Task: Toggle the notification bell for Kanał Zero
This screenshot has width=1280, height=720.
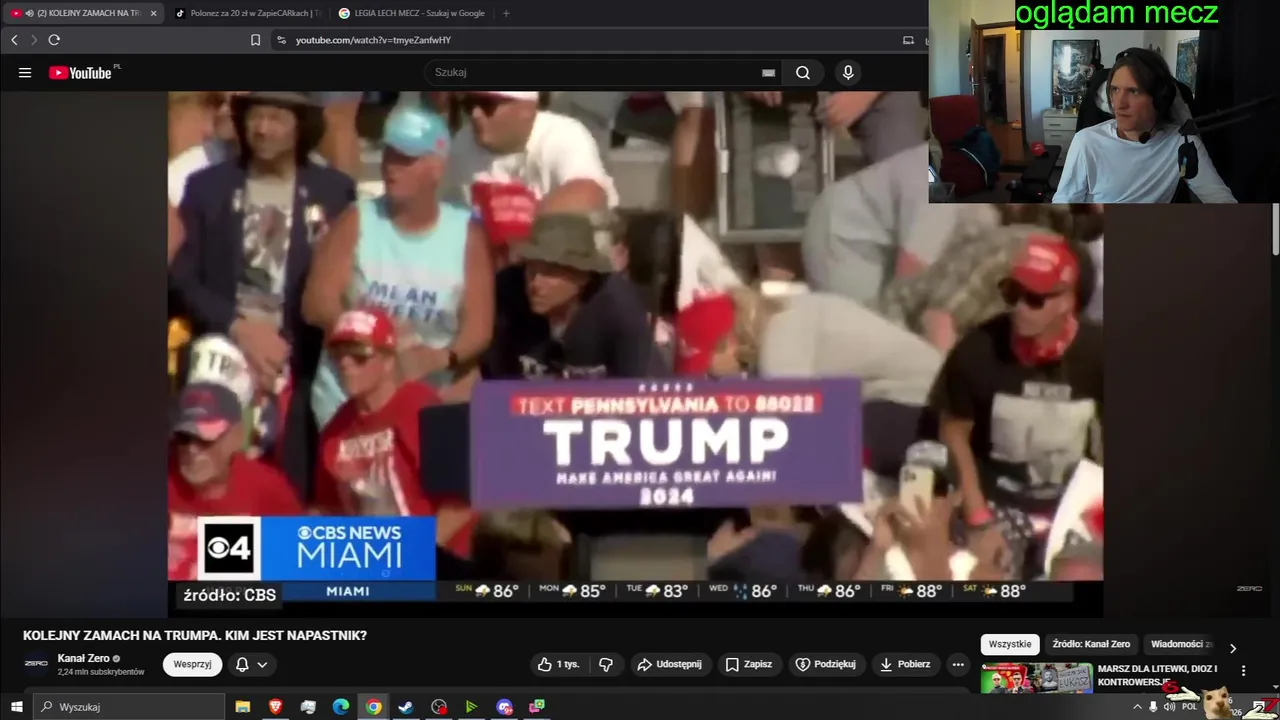Action: (x=242, y=664)
